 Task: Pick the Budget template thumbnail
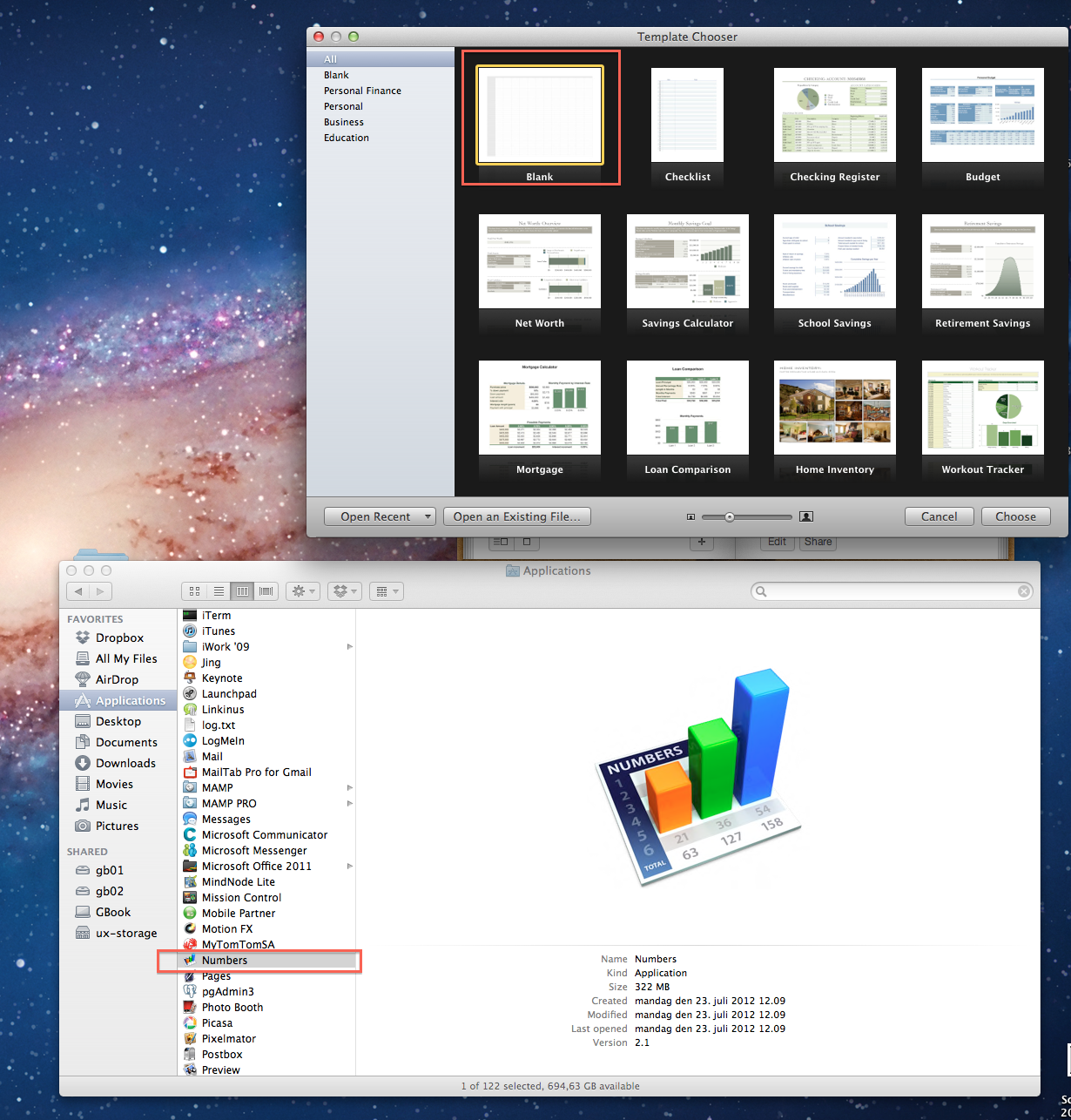pos(983,115)
